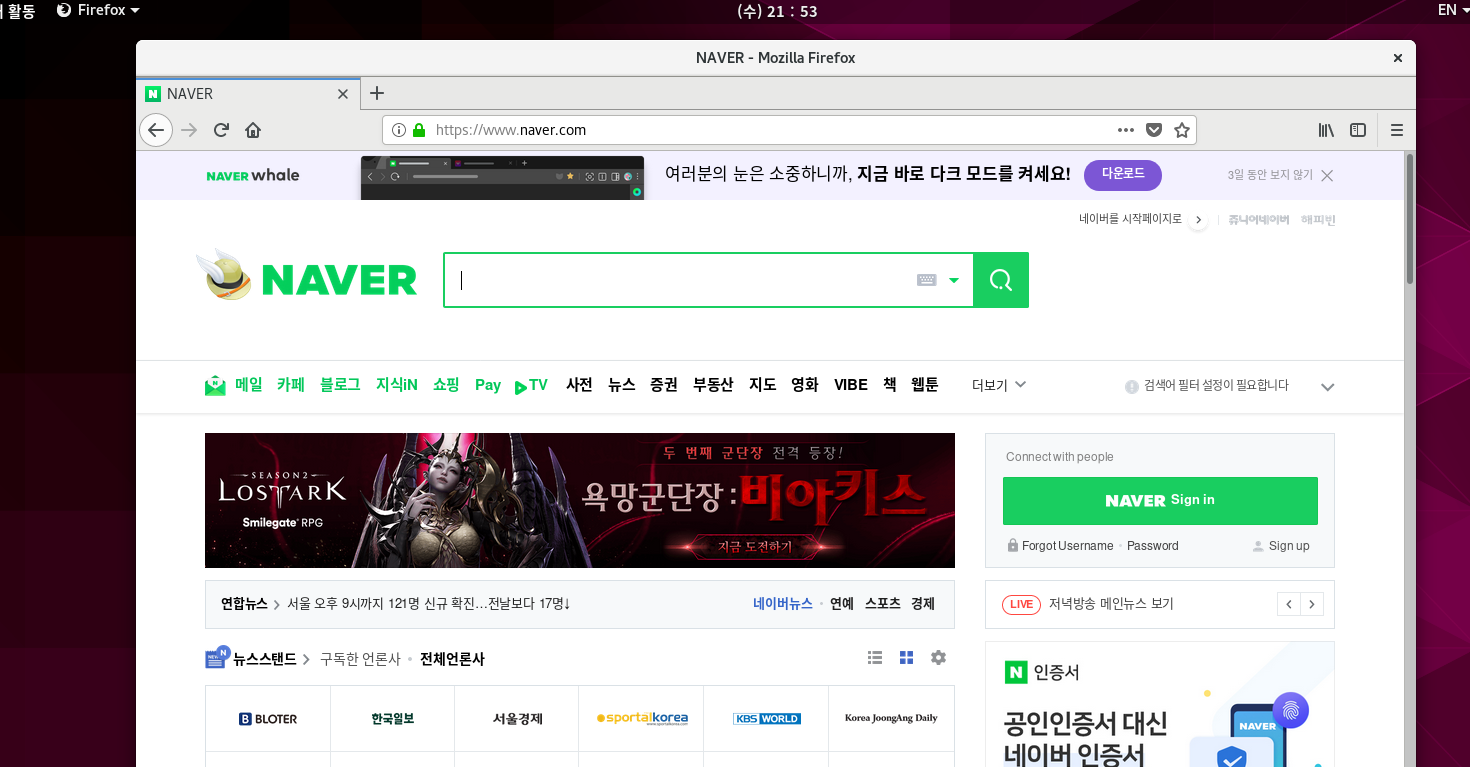Open the Firefox Library icon
The image size is (1470, 767).
click(x=1326, y=130)
